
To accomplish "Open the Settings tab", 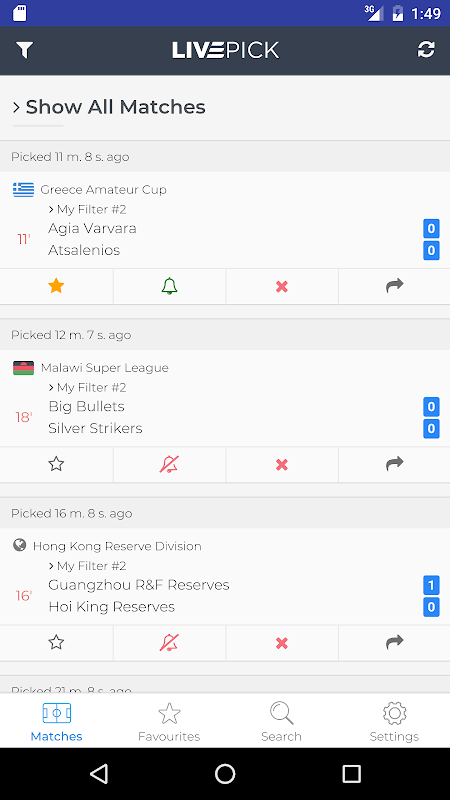I will tap(394, 721).
